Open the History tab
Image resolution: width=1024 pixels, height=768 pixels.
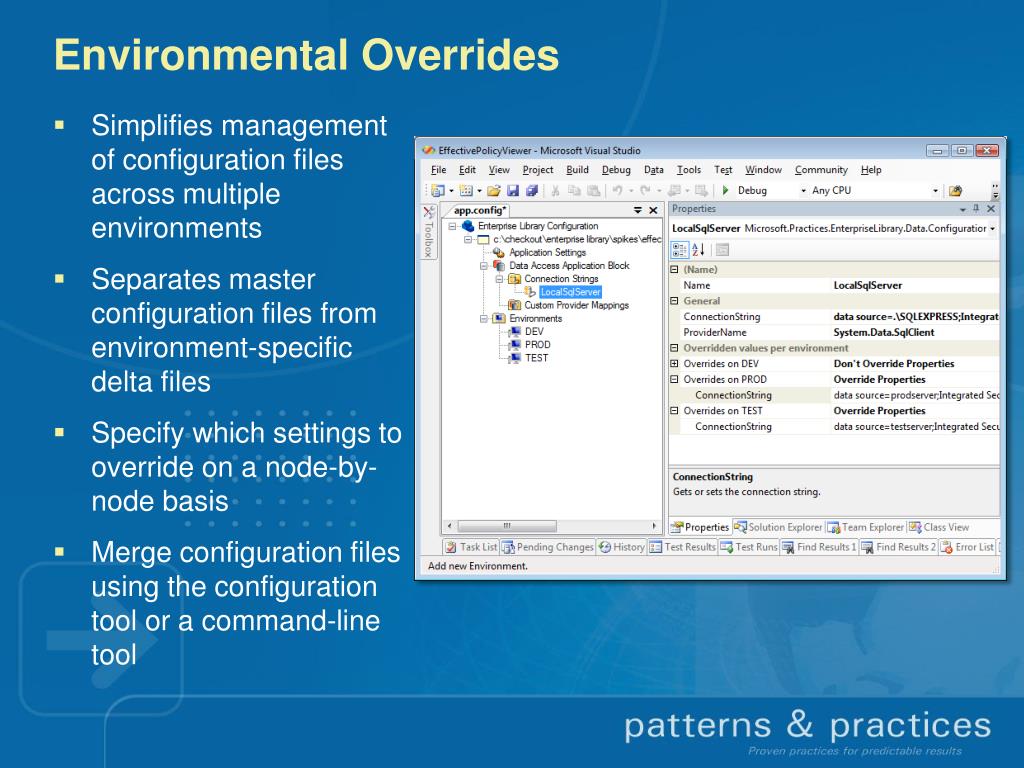tap(622, 547)
